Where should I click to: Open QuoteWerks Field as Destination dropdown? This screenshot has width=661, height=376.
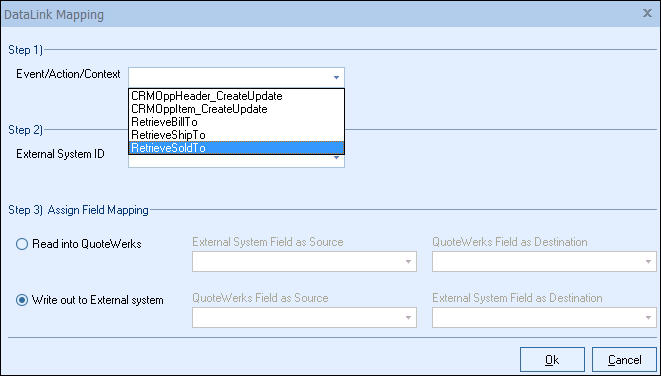pyautogui.click(x=544, y=262)
